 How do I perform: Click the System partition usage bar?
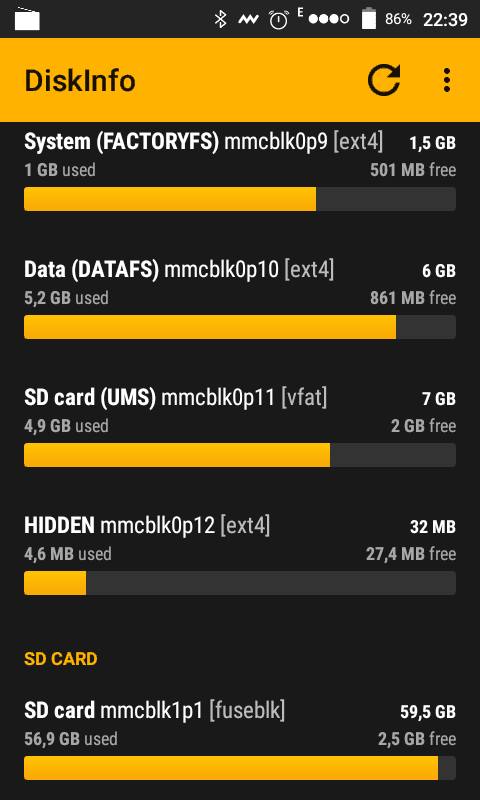tap(240, 199)
